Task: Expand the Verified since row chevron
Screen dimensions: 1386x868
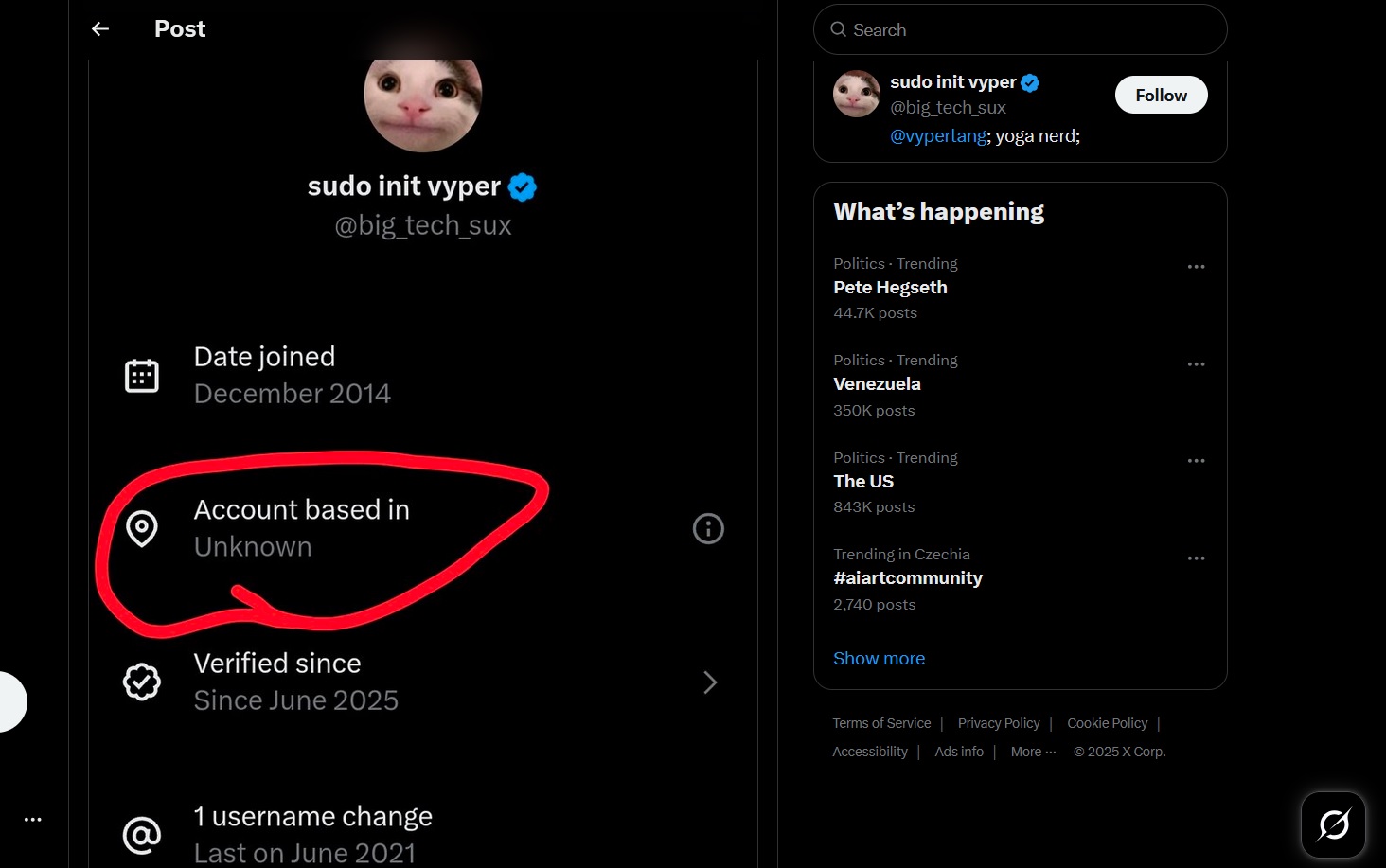Action: point(710,682)
